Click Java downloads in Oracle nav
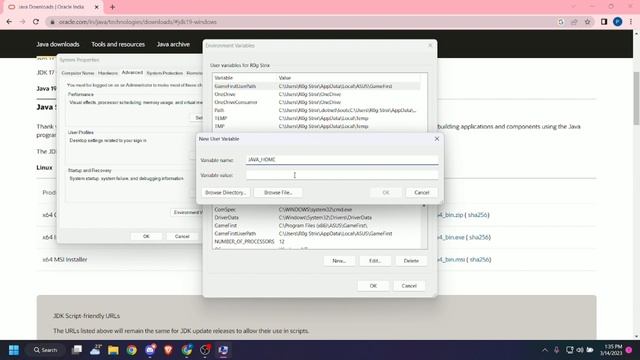This screenshot has height=360, width=640. [58, 44]
